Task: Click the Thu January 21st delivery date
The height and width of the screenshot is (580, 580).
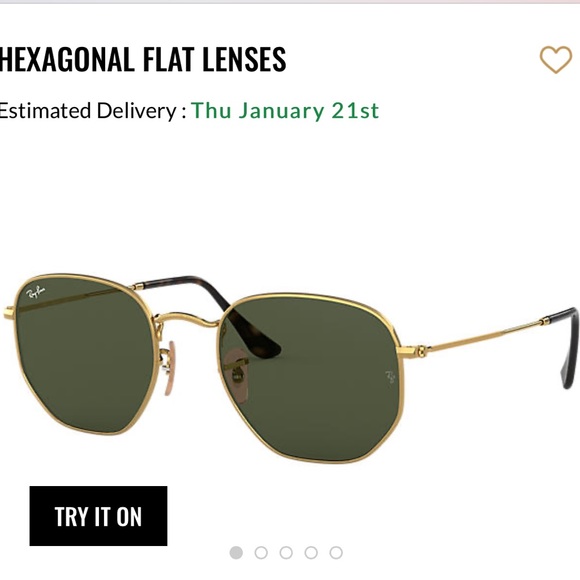Action: [x=285, y=111]
